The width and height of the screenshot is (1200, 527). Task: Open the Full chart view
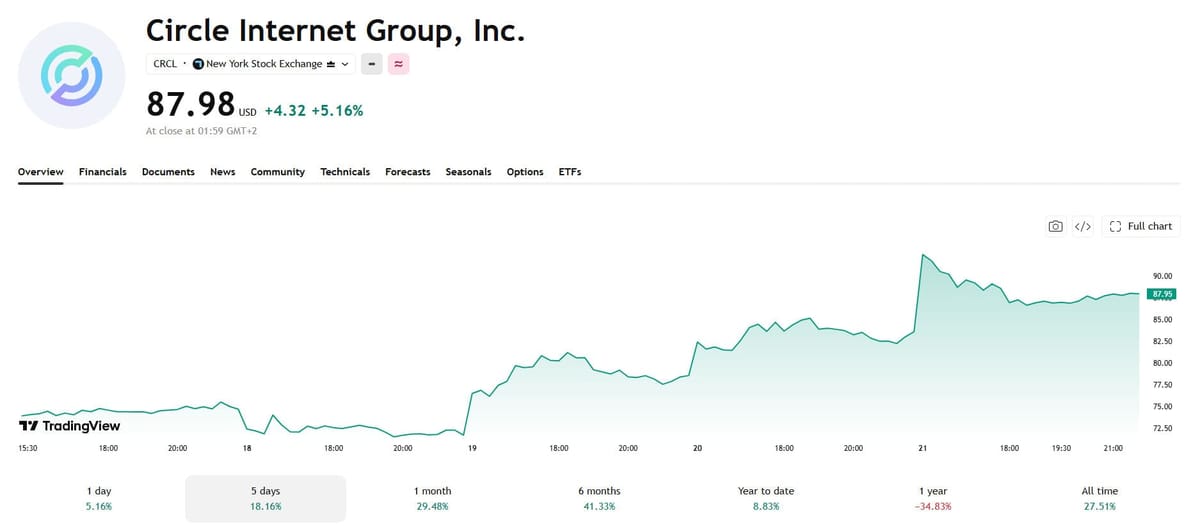point(1141,226)
